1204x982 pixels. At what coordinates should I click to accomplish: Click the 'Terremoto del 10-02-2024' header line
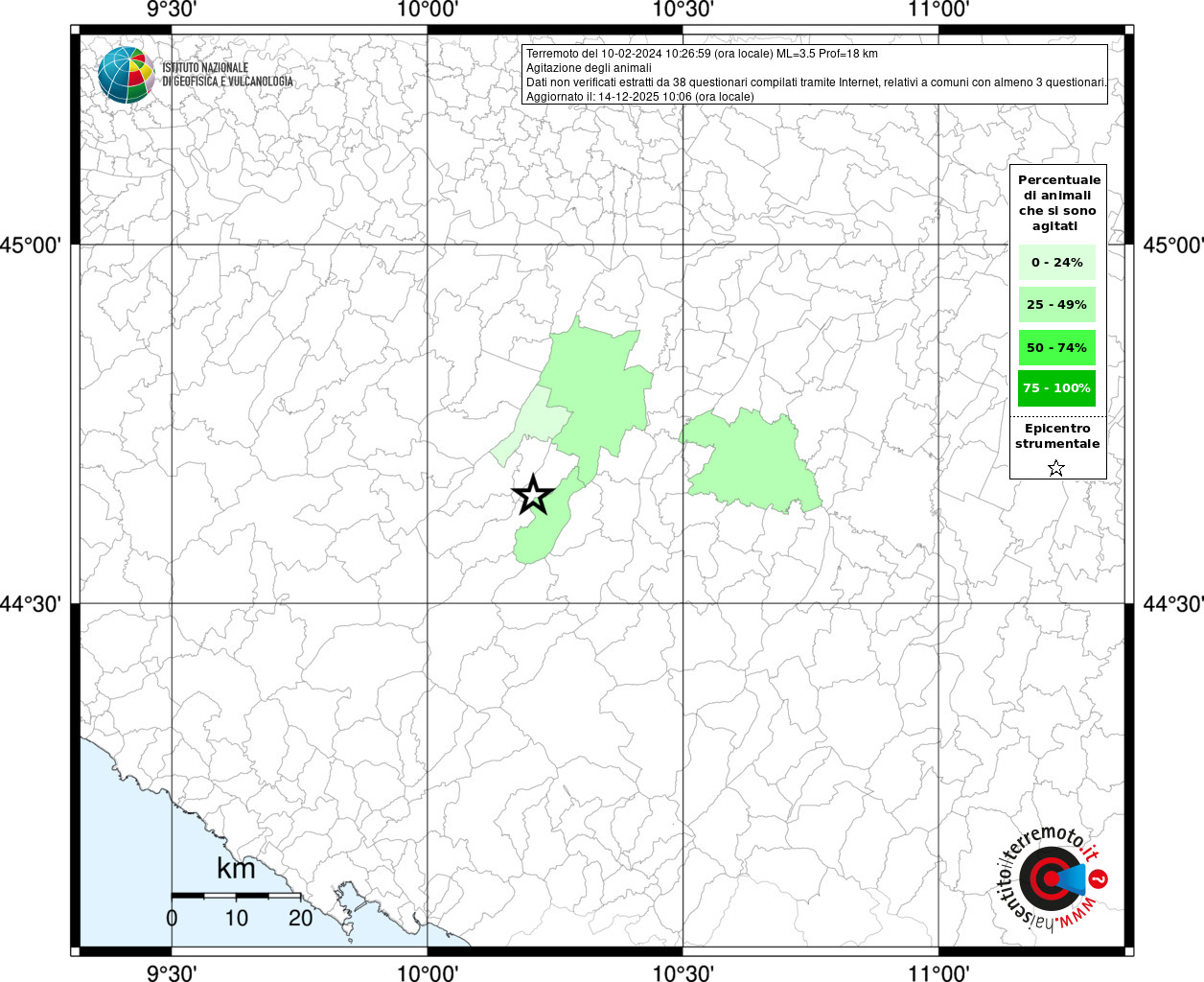[702, 54]
